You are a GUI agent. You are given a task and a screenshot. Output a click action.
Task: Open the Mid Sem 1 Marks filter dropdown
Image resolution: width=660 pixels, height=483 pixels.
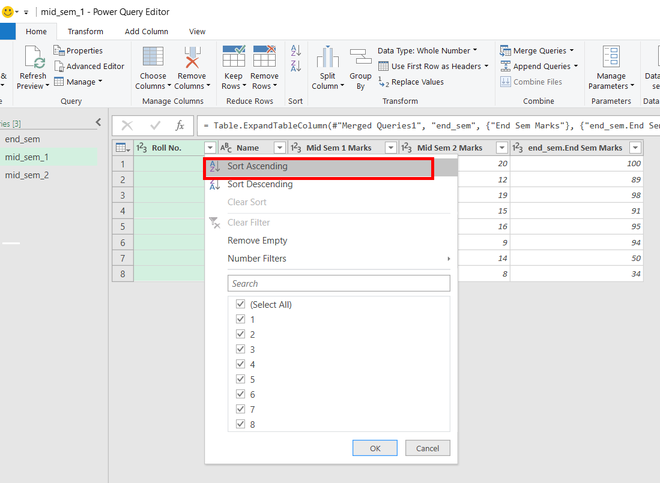point(391,148)
